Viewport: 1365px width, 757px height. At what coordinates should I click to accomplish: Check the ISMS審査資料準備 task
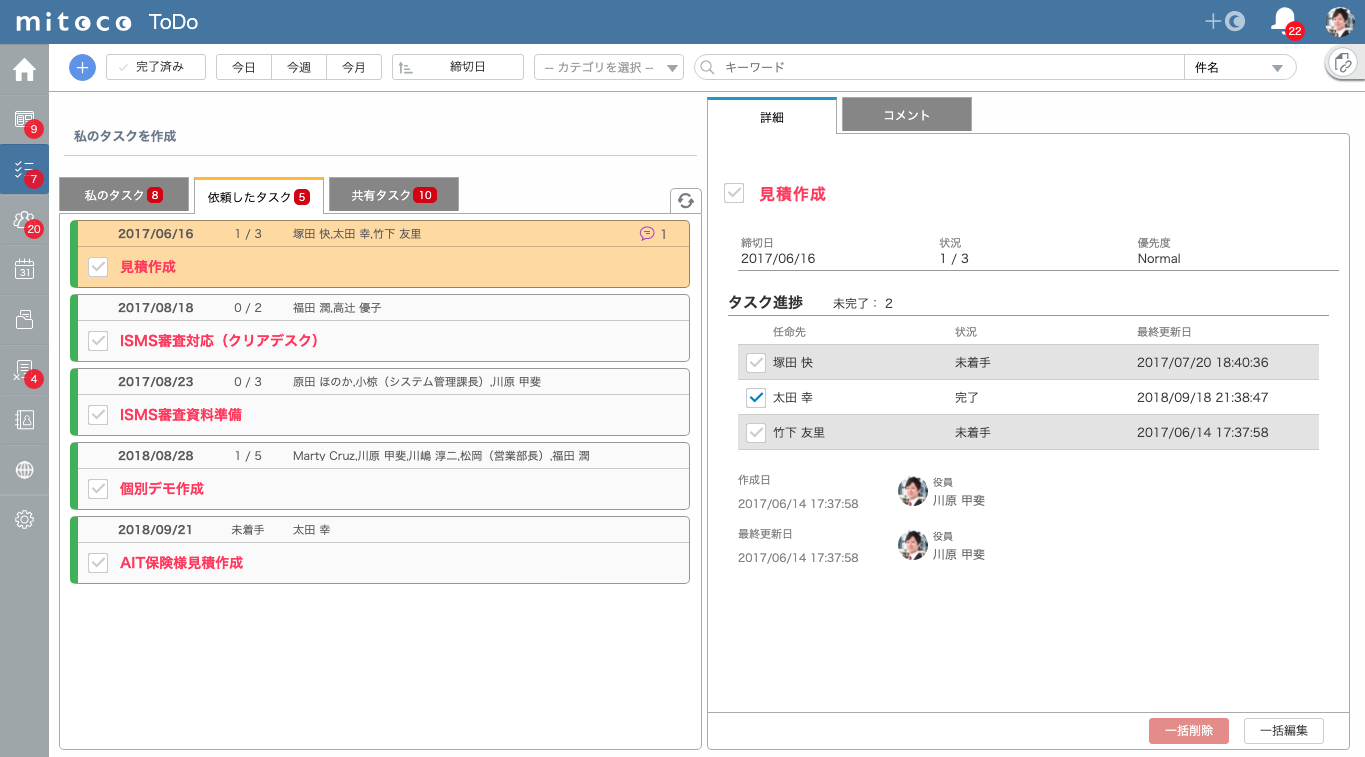98,414
